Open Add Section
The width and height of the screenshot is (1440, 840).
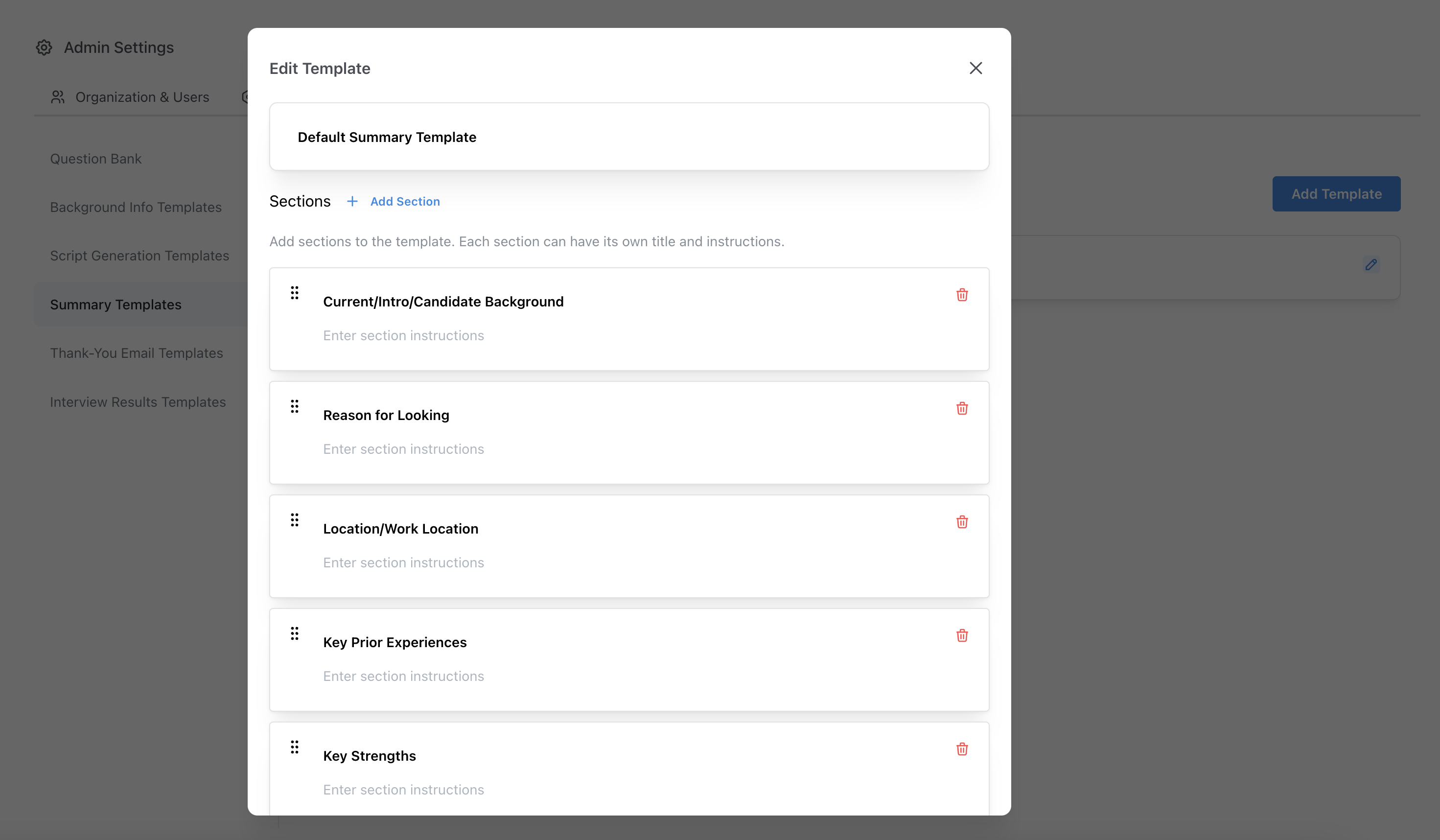[405, 201]
